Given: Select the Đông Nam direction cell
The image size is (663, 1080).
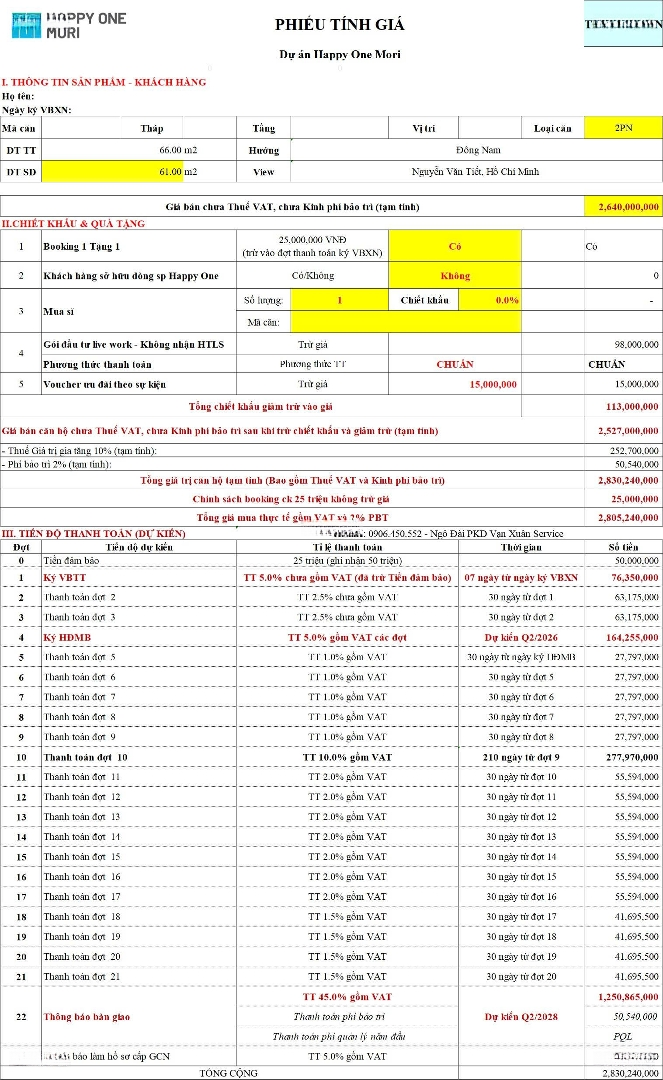Looking at the screenshot, I should point(475,150).
